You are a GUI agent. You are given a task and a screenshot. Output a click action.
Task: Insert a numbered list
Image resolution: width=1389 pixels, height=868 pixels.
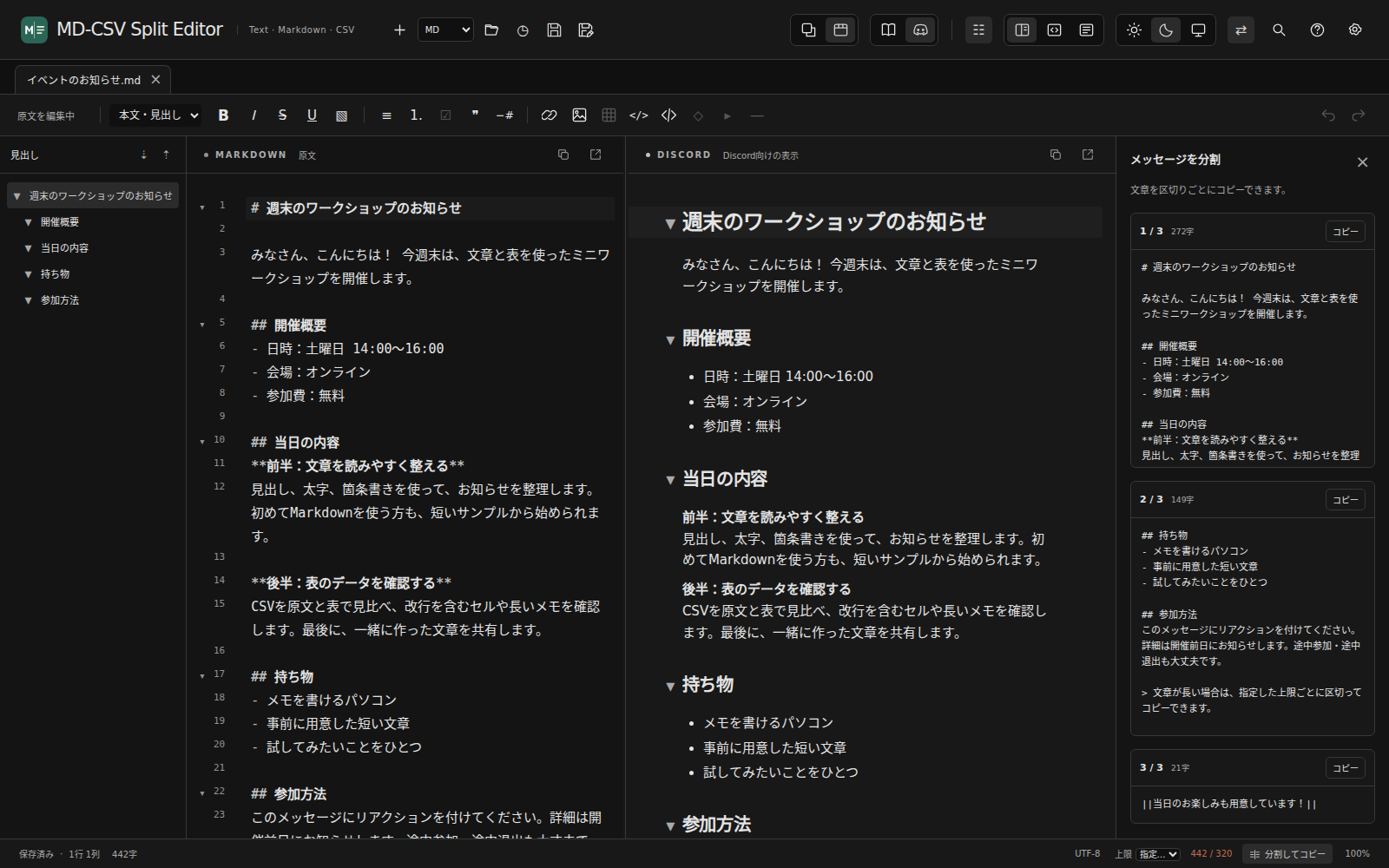[416, 115]
